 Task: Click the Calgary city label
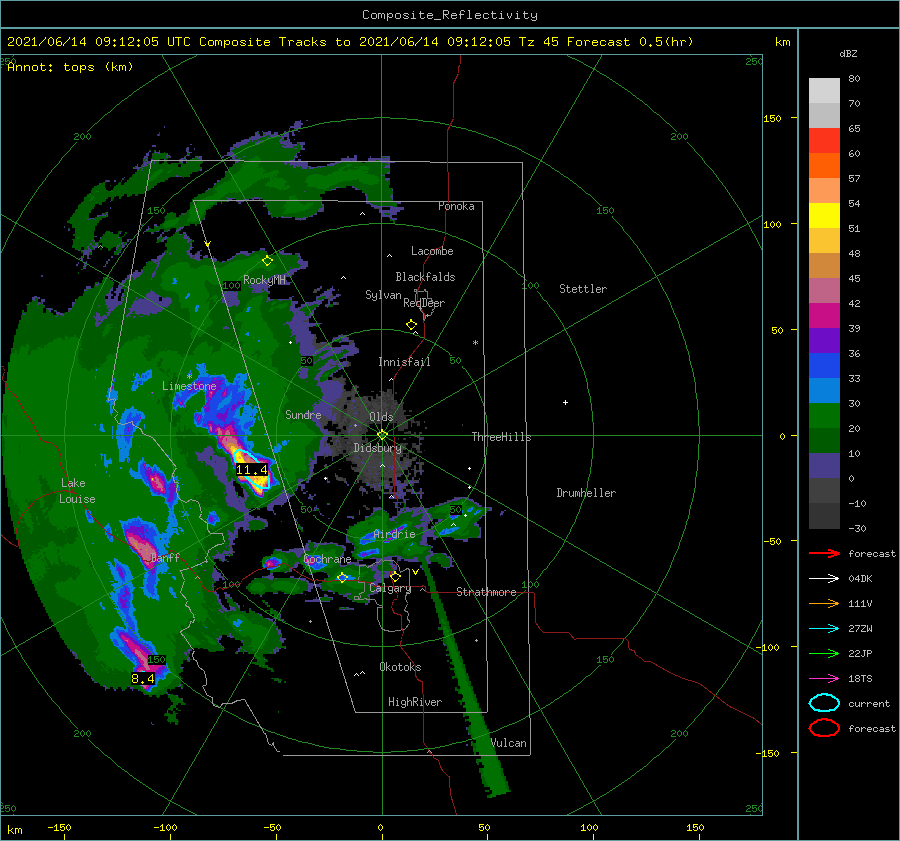pos(390,588)
